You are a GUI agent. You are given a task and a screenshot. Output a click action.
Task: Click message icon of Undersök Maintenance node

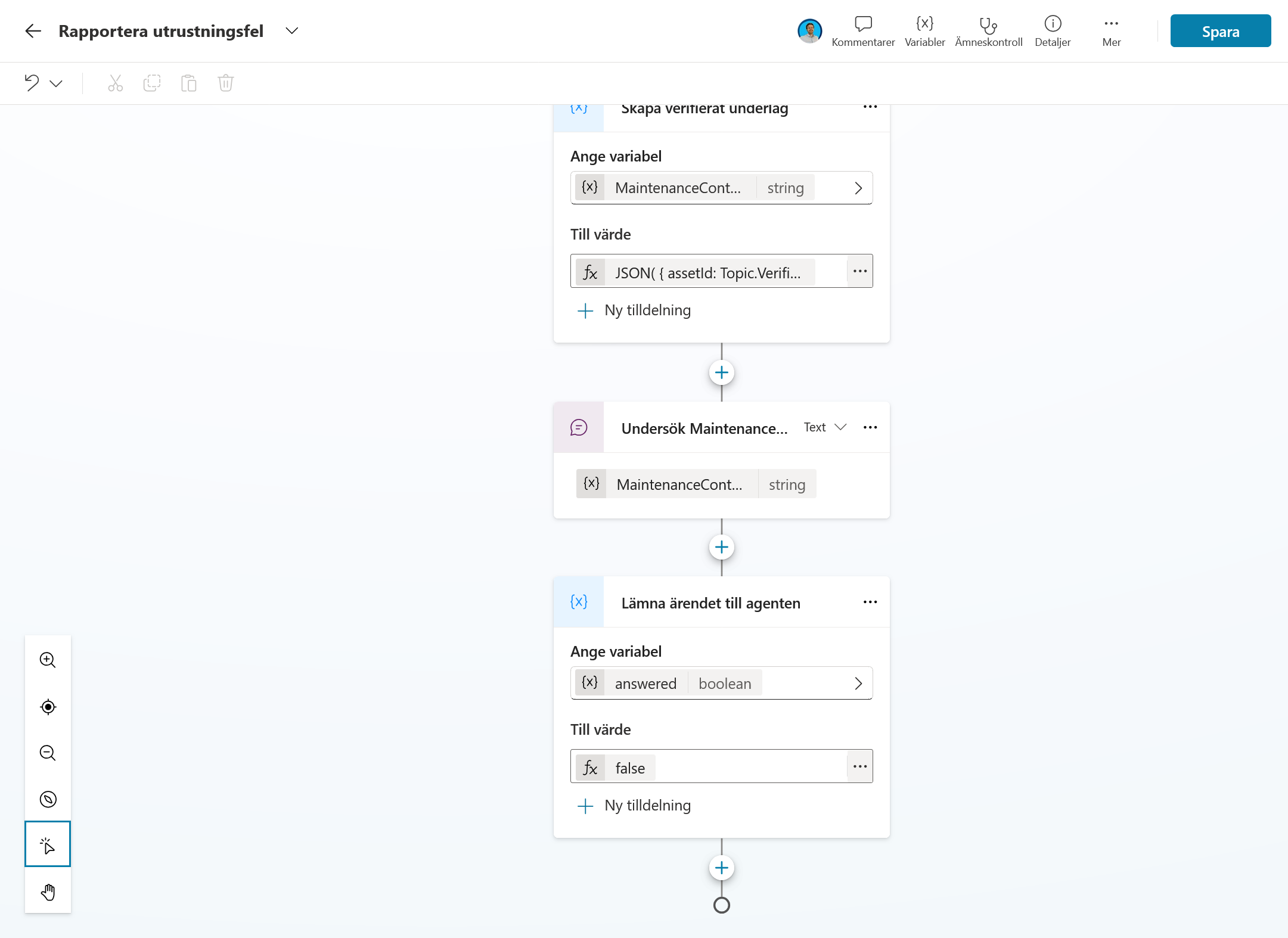pyautogui.click(x=579, y=427)
